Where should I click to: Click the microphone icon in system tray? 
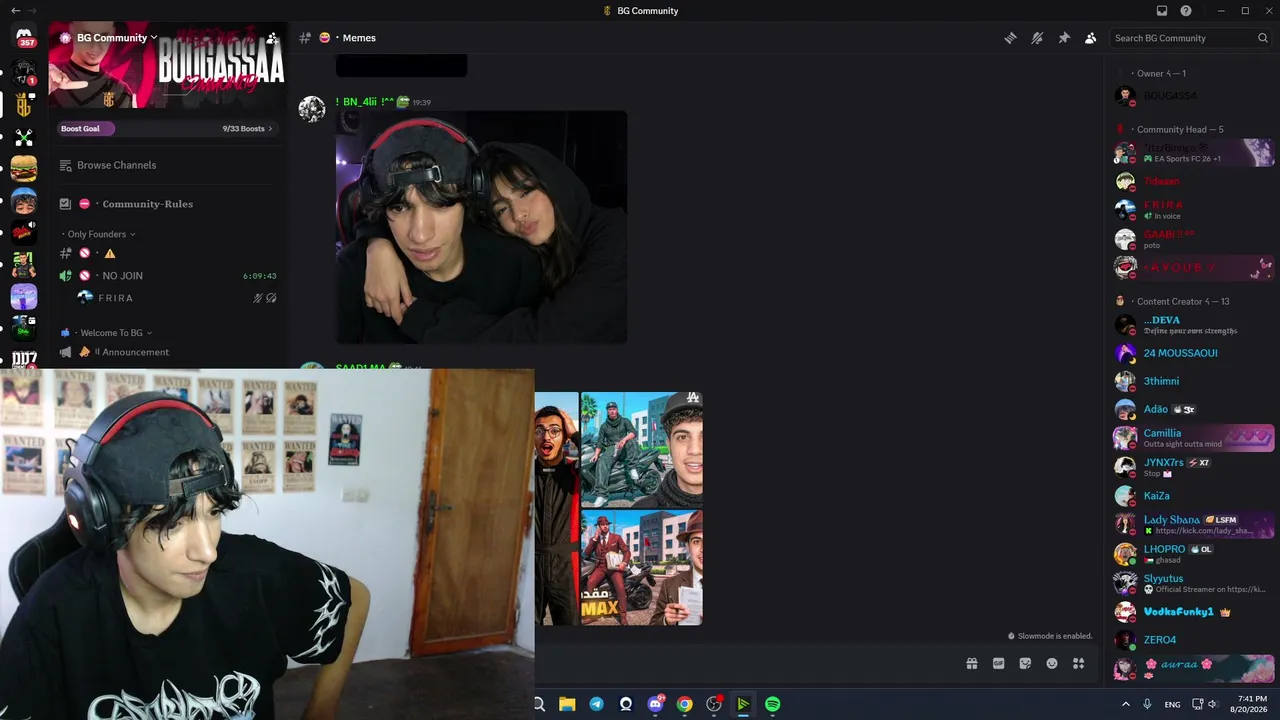(1147, 704)
